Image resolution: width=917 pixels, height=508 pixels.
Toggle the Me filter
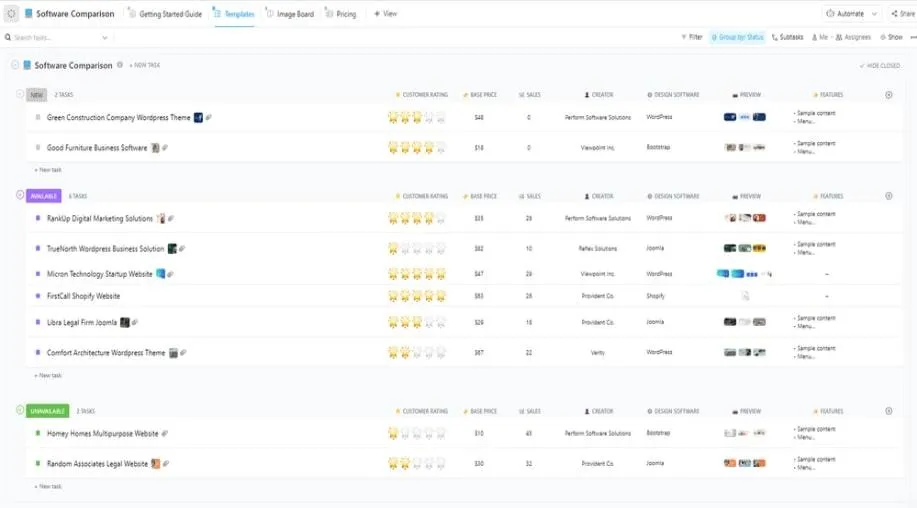point(820,37)
